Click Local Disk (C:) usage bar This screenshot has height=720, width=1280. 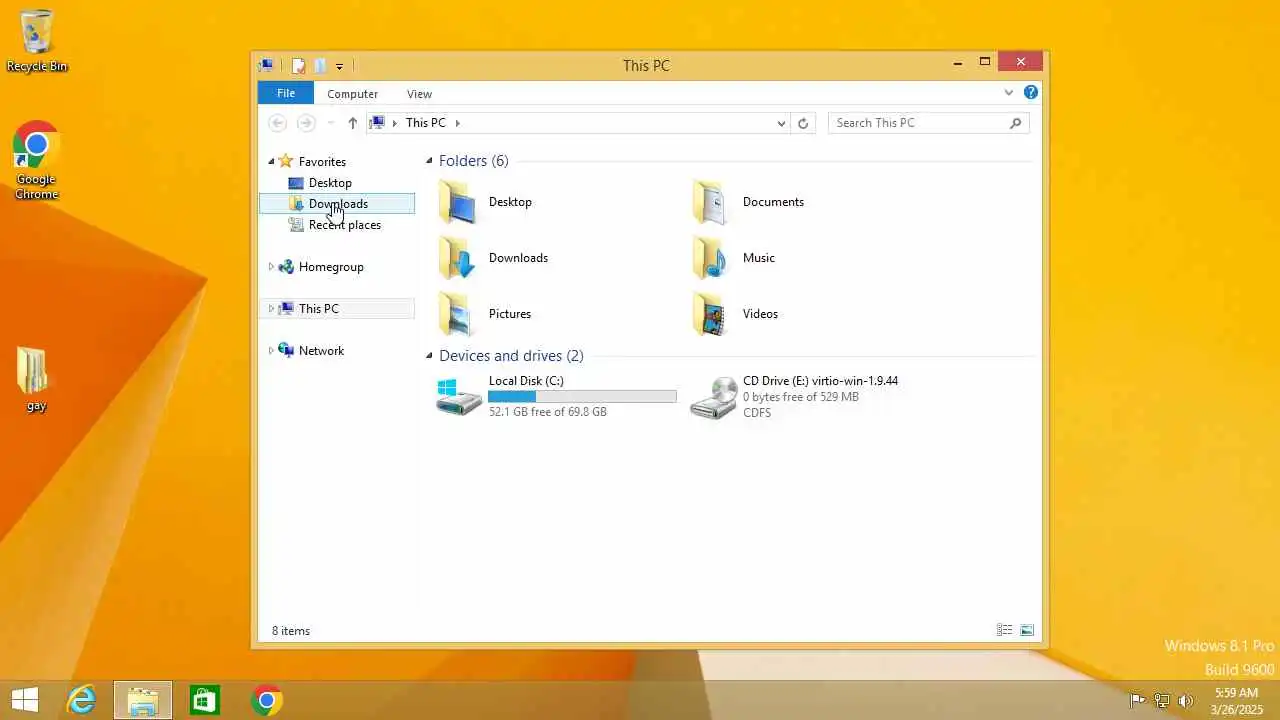pyautogui.click(x=582, y=397)
